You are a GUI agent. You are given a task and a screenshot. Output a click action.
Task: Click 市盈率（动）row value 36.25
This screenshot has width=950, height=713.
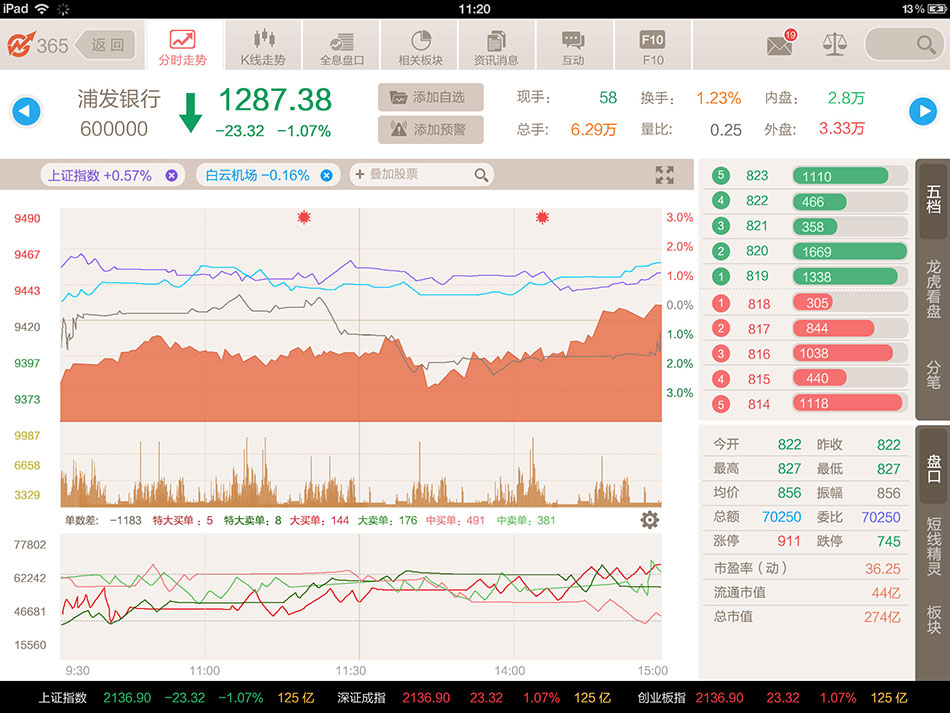coord(883,569)
